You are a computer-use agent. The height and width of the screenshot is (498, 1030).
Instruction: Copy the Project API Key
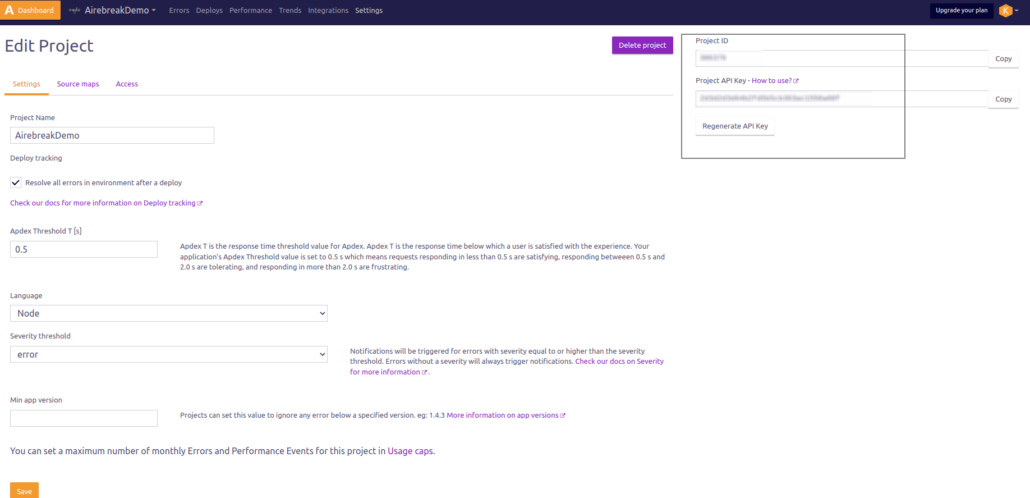(1004, 99)
